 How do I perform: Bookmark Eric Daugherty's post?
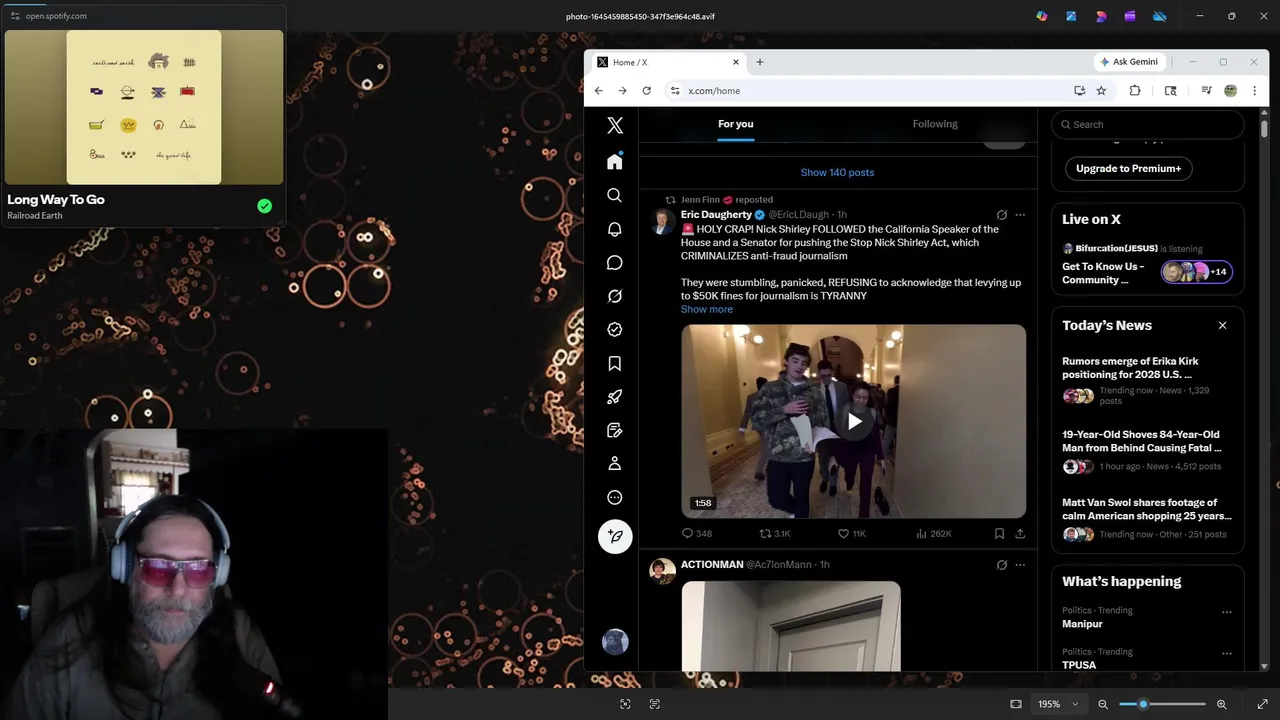[x=999, y=534]
